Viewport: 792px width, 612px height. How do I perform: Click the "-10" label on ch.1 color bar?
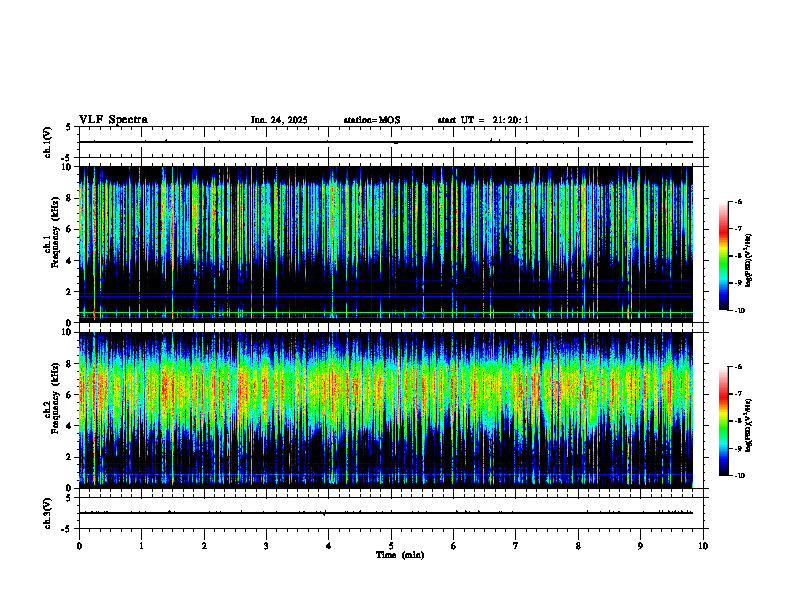coord(739,311)
